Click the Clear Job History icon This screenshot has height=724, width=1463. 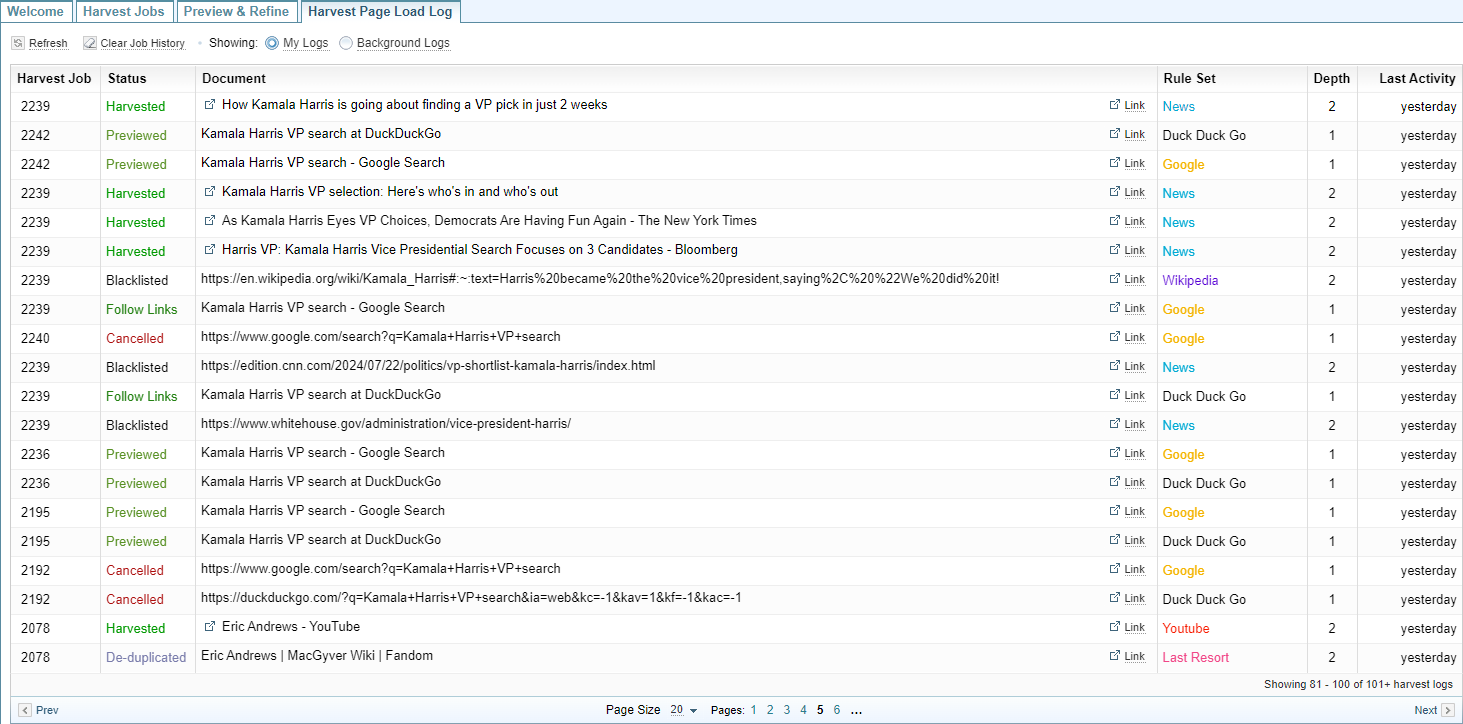[90, 43]
